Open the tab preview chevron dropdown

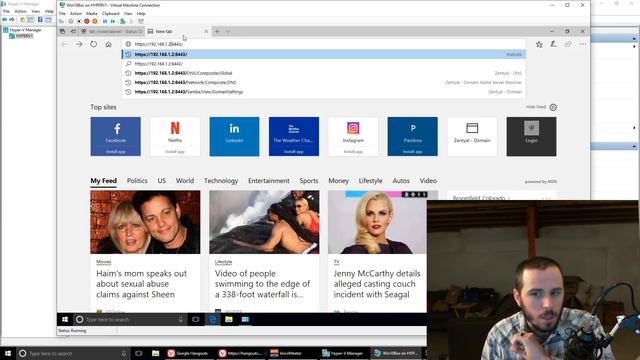(228, 31)
